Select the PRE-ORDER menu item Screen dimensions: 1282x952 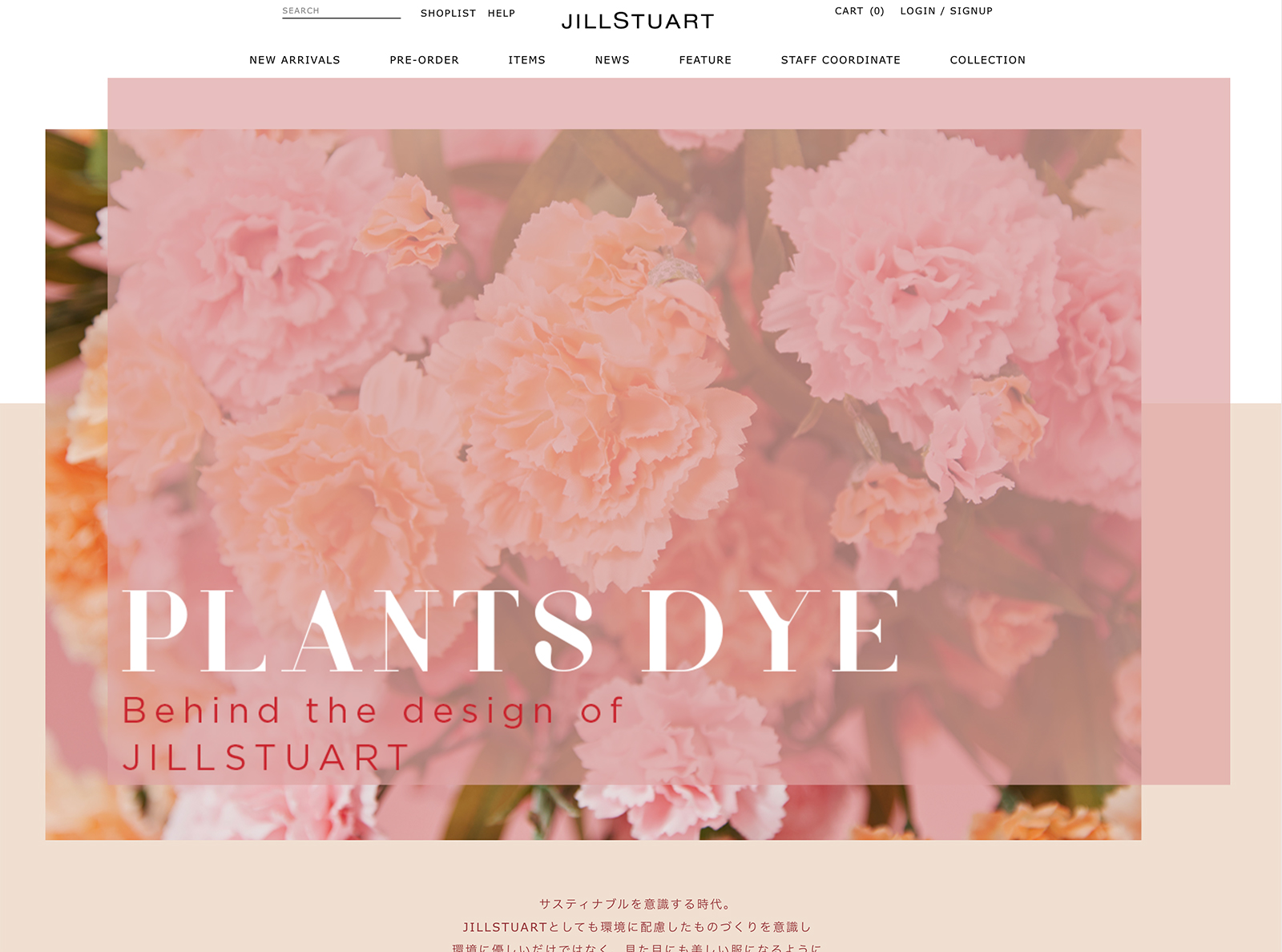tap(424, 60)
